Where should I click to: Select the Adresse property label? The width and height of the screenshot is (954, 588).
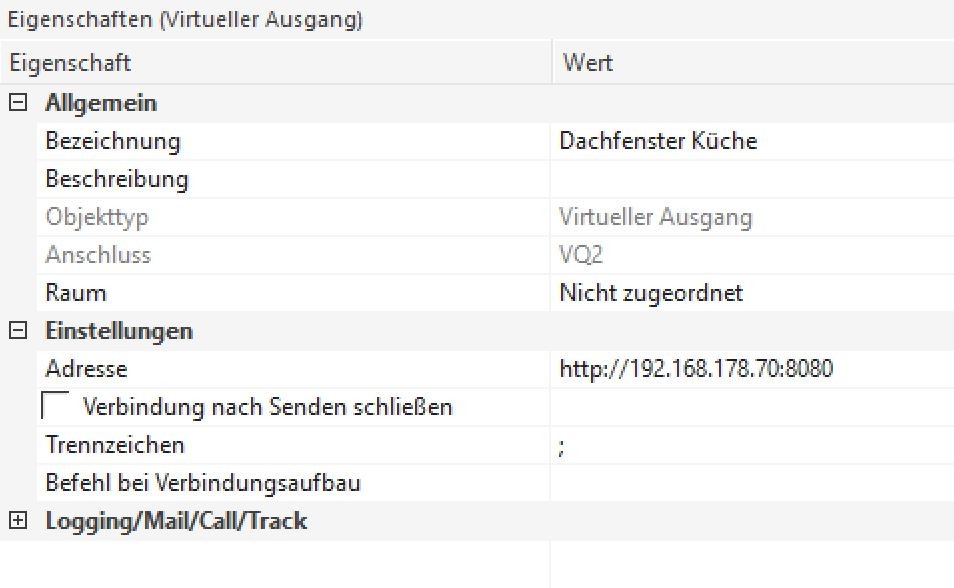pyautogui.click(x=87, y=369)
